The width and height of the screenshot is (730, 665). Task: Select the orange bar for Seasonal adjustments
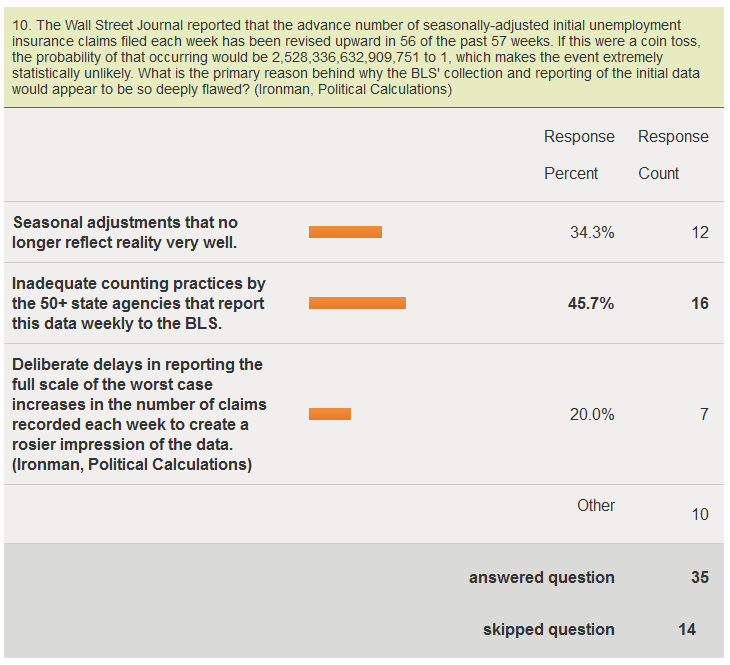point(345,232)
